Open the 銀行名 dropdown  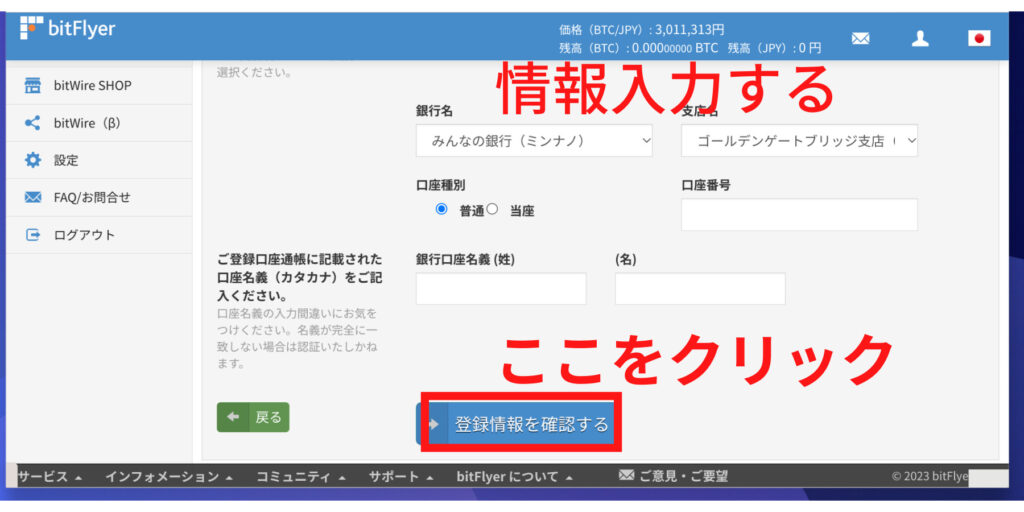coord(534,140)
